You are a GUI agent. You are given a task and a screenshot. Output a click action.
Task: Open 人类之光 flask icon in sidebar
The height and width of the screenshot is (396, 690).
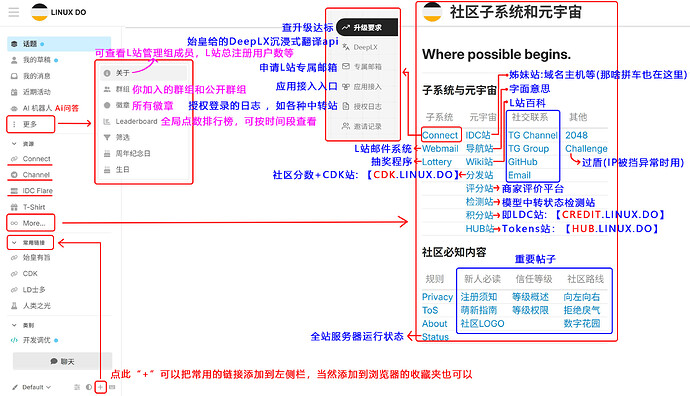click(x=14, y=306)
